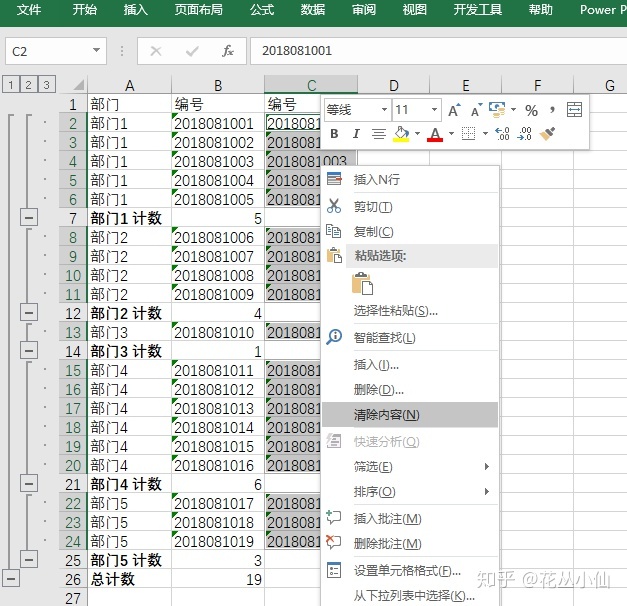Click smart lookup magnifier icon
This screenshot has width=627, height=606.
point(334,337)
